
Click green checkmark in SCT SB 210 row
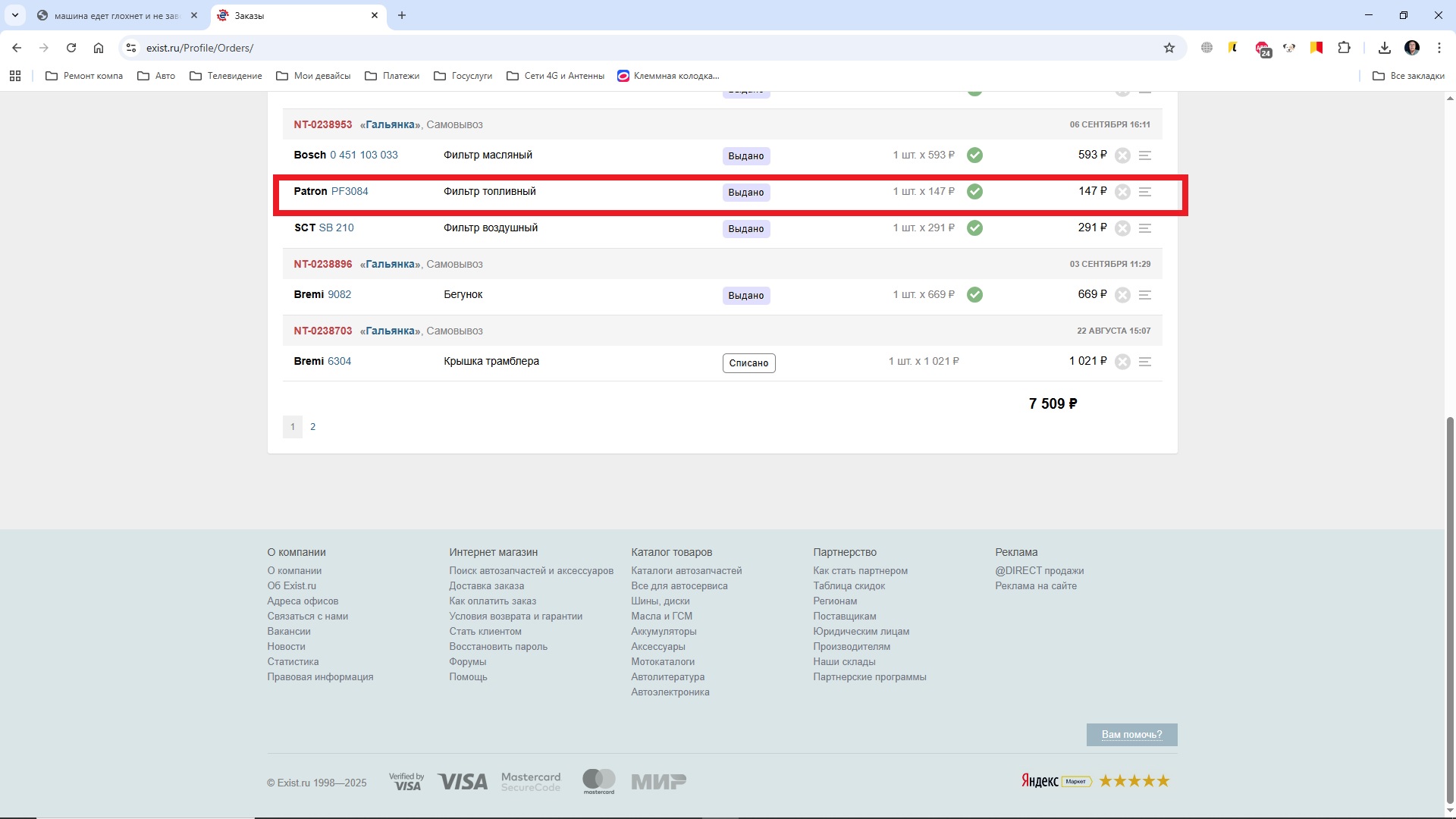coord(975,228)
